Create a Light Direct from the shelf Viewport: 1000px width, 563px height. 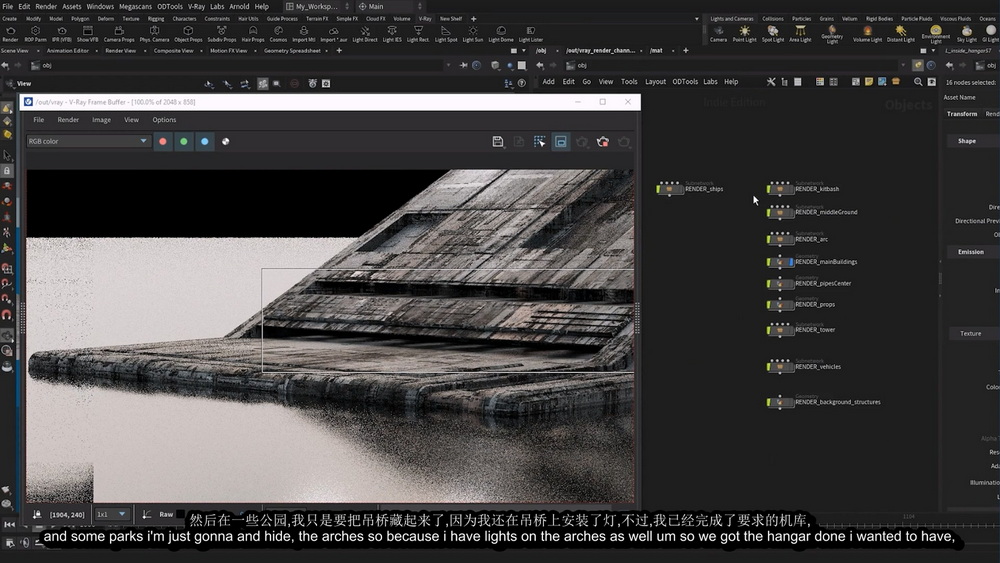click(365, 34)
